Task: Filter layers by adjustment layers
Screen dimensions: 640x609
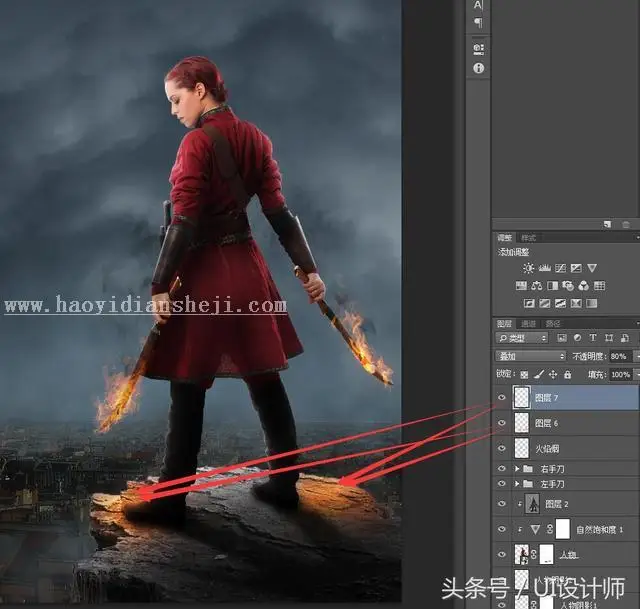Action: (577, 338)
